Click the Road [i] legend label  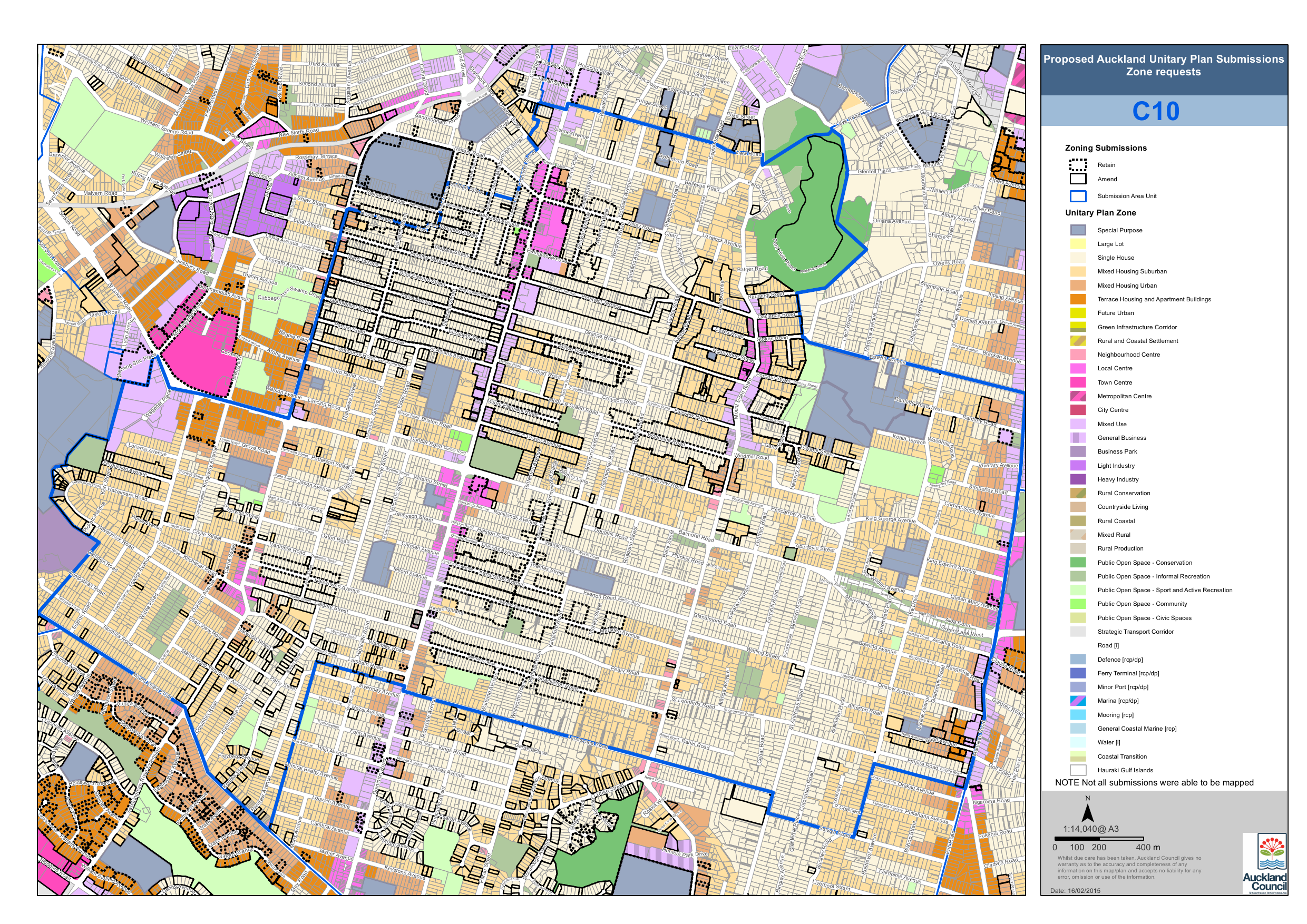(1108, 646)
